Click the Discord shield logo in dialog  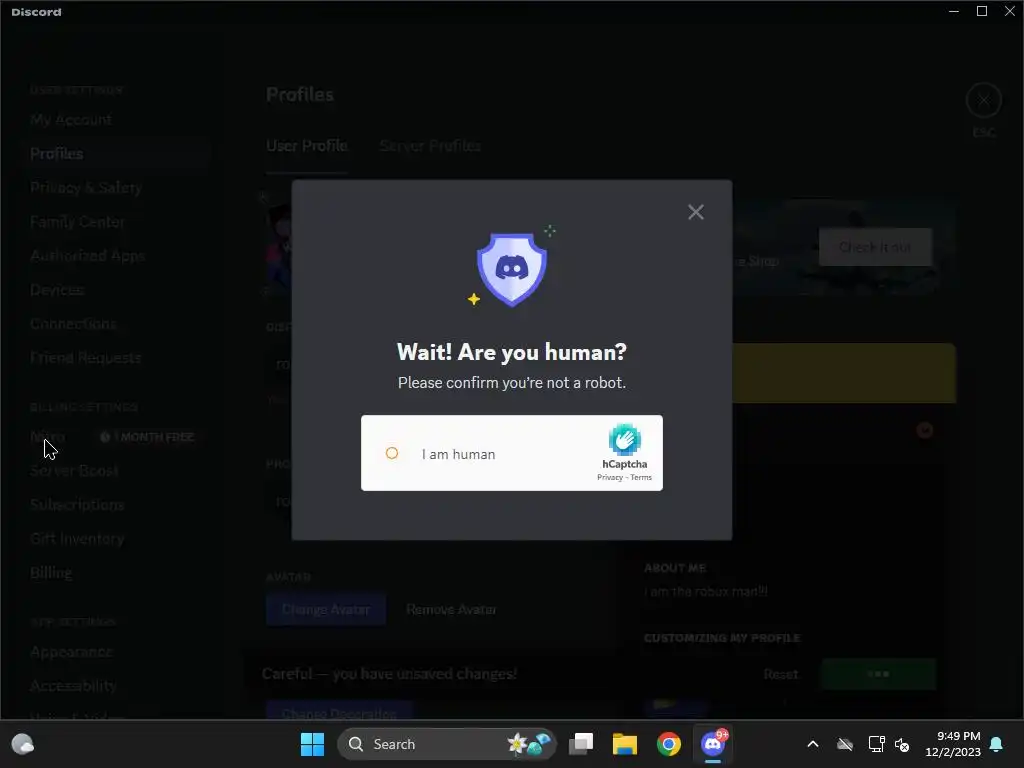pos(511,269)
